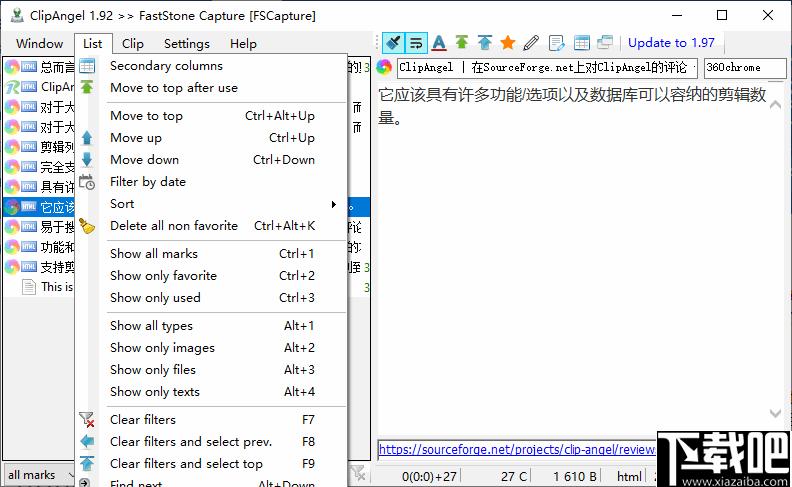Select Show only favorite option
This screenshot has width=792, height=487.
tap(211, 275)
